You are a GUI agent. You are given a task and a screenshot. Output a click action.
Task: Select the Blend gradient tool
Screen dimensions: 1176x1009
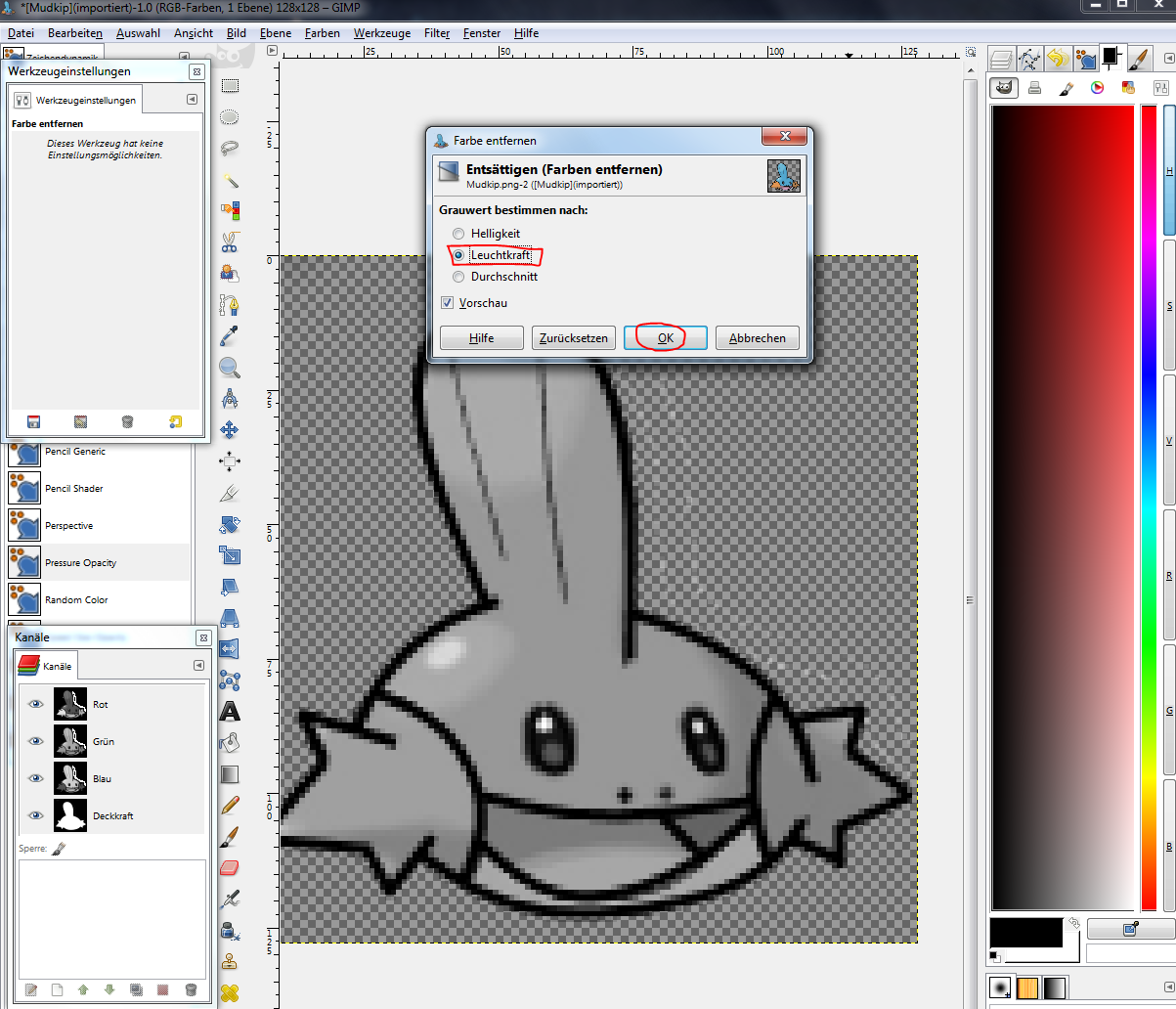click(230, 774)
